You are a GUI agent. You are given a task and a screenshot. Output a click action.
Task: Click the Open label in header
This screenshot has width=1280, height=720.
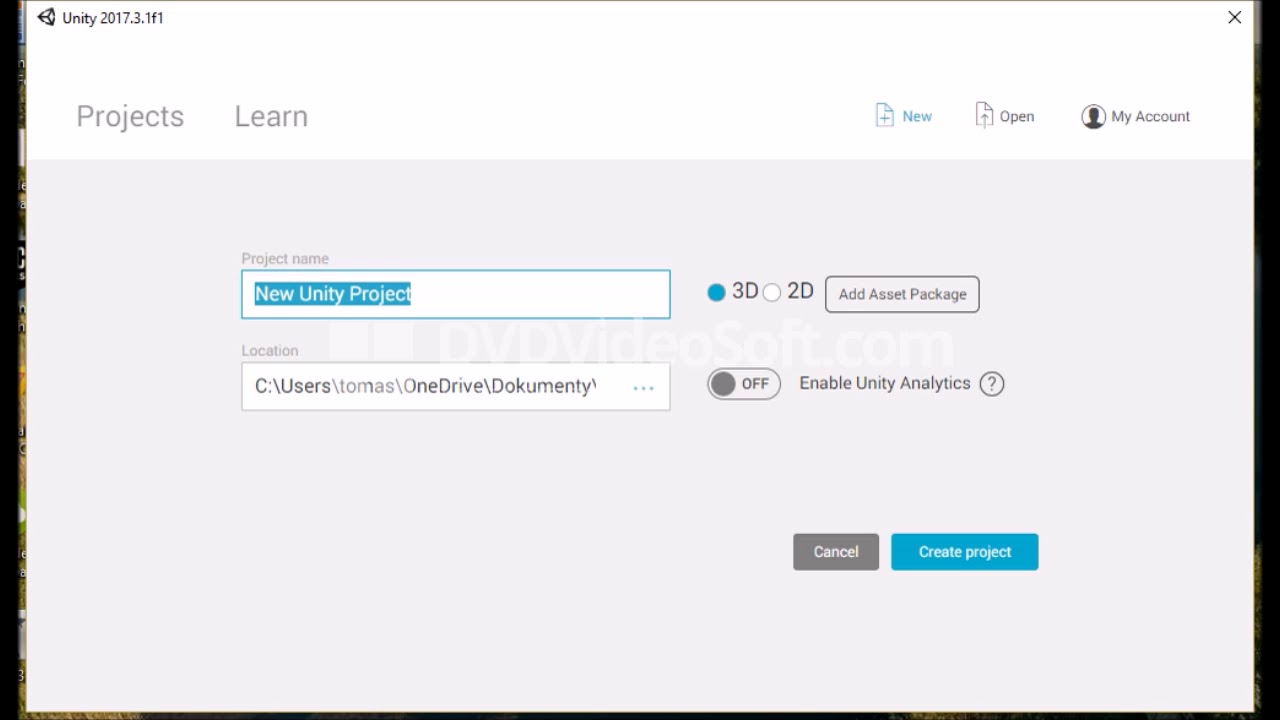click(x=1017, y=116)
